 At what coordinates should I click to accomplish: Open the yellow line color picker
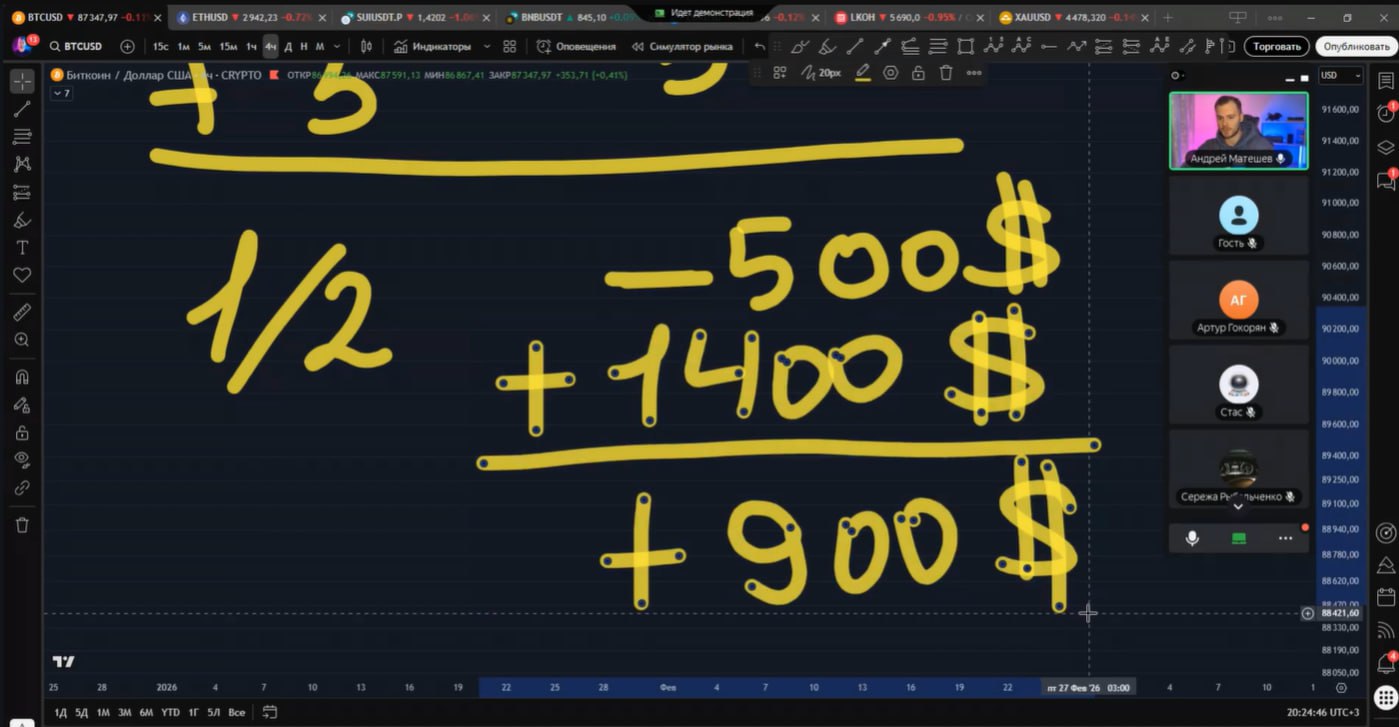click(862, 73)
